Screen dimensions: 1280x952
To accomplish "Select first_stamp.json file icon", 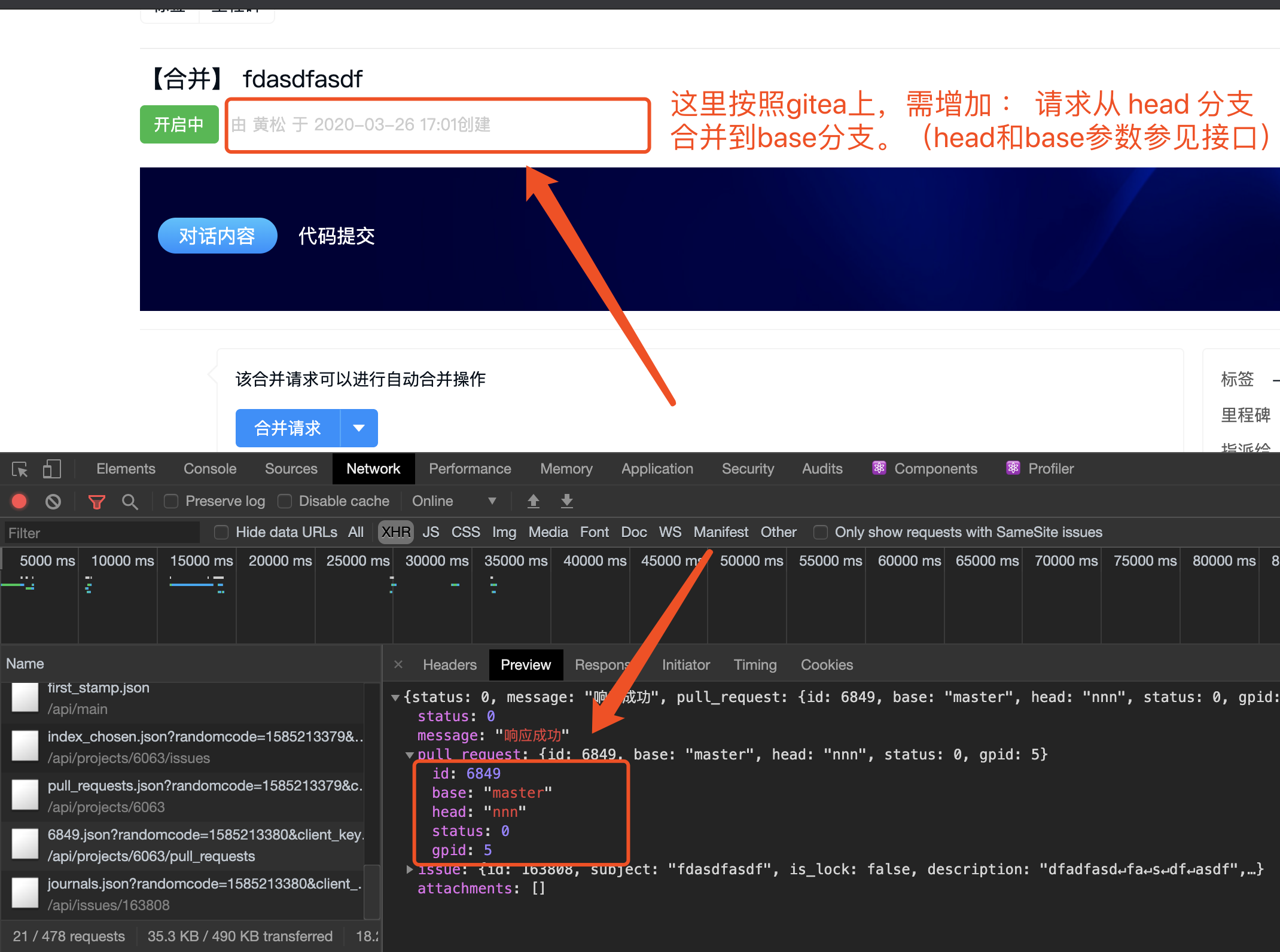I will point(25,697).
